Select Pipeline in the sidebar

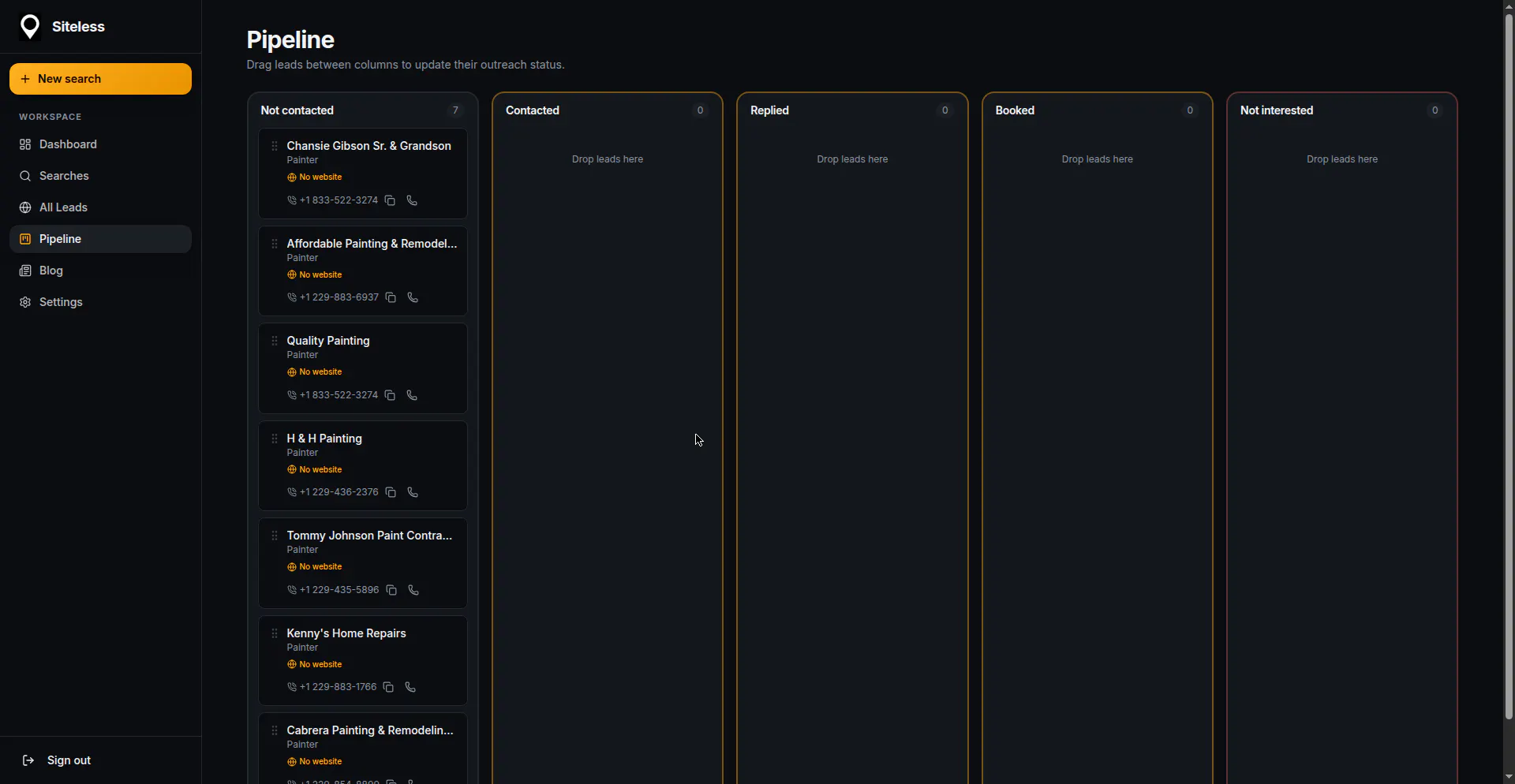coord(100,239)
